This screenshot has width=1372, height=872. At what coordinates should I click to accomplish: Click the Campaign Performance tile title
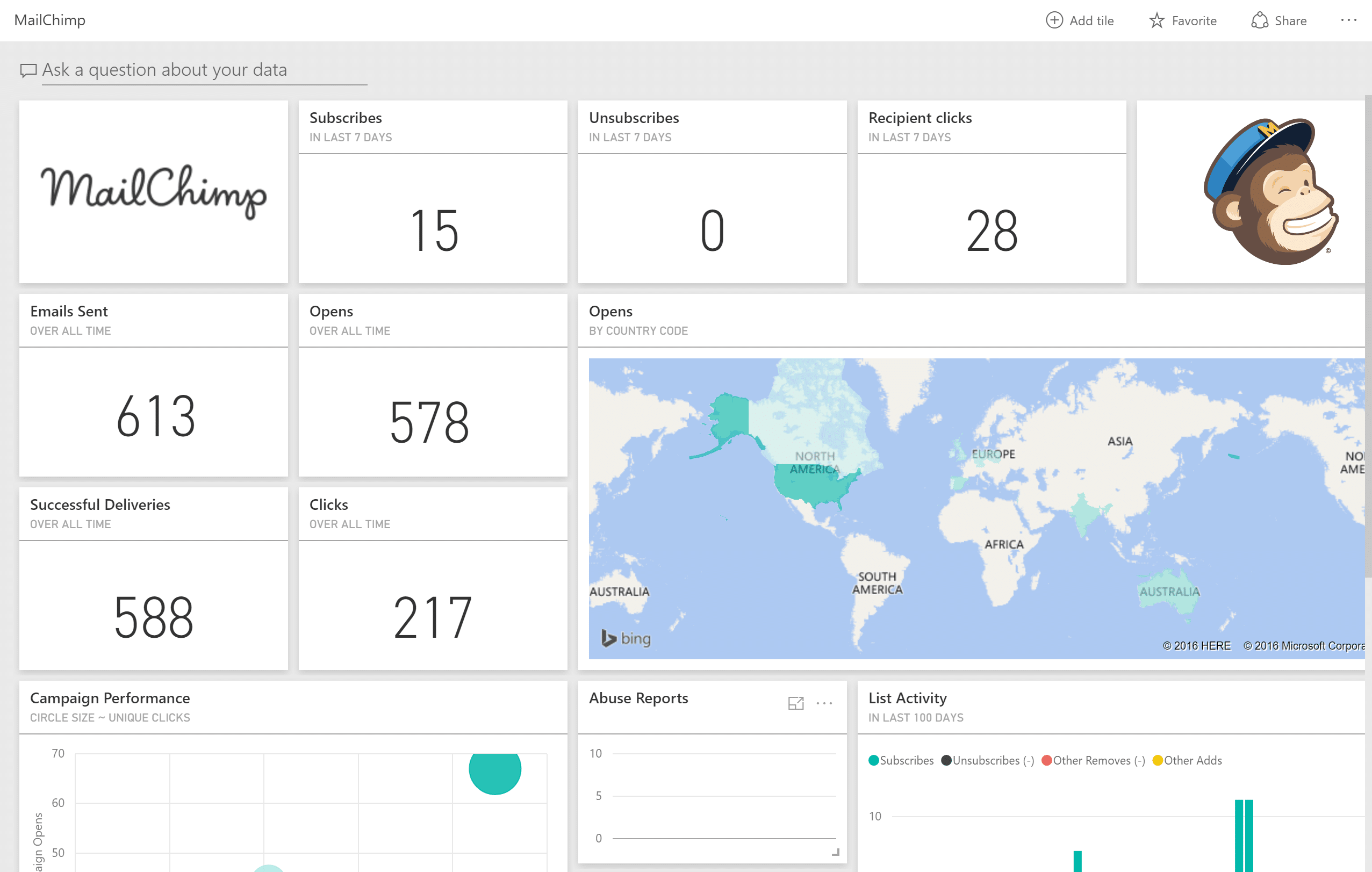tap(110, 698)
